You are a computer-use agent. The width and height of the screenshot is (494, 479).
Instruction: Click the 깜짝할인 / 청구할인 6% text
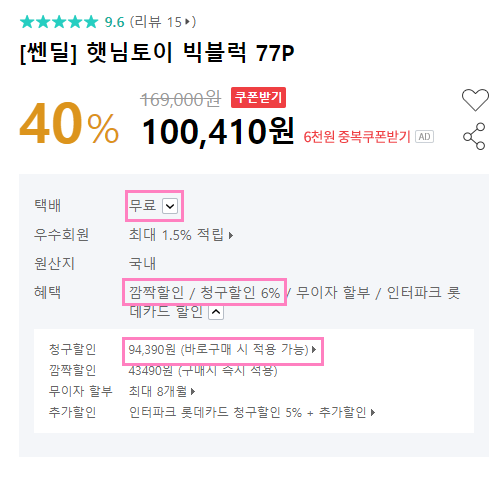(x=204, y=293)
